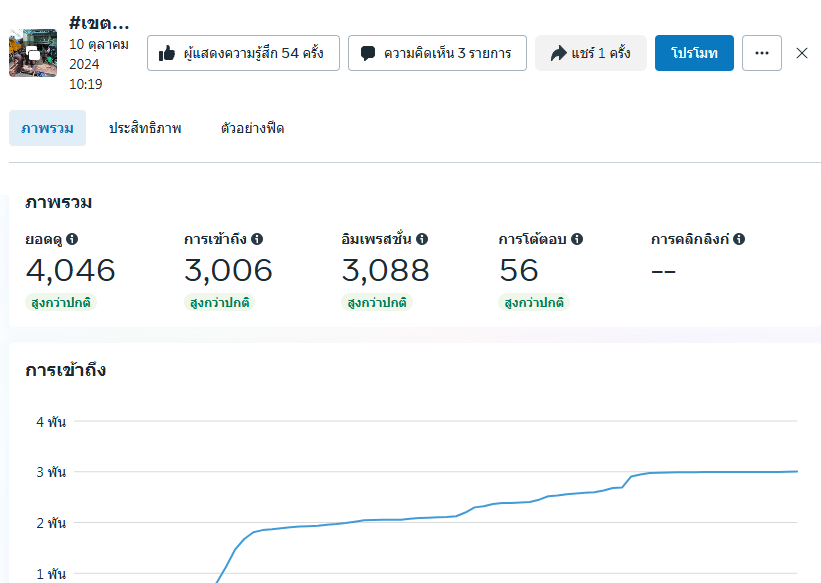This screenshot has height=583, width=821.
Task: Click the info icon beside อิมเพรสชั่น
Action: [x=422, y=240]
